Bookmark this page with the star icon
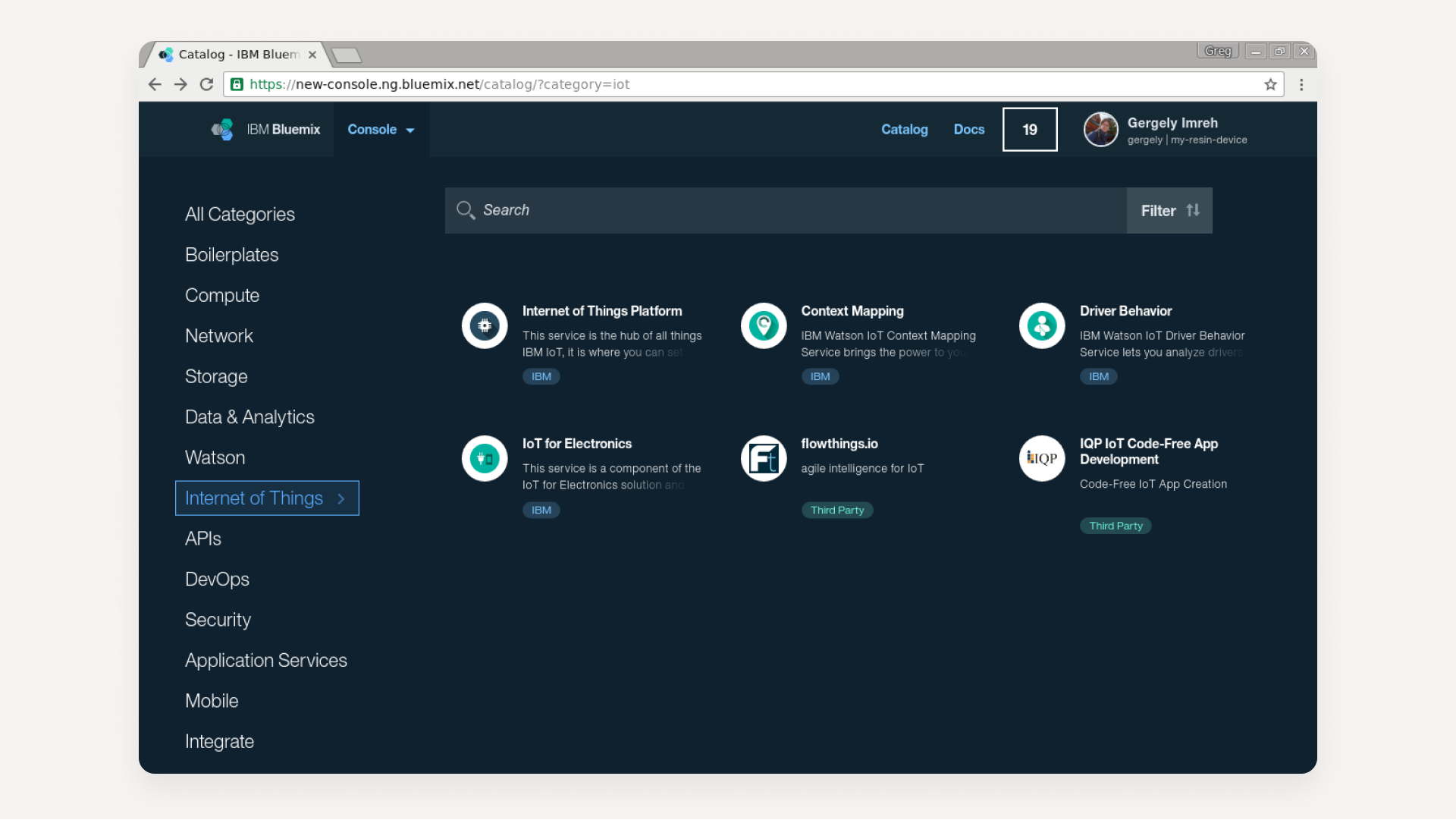The height and width of the screenshot is (820, 1456). [1270, 84]
